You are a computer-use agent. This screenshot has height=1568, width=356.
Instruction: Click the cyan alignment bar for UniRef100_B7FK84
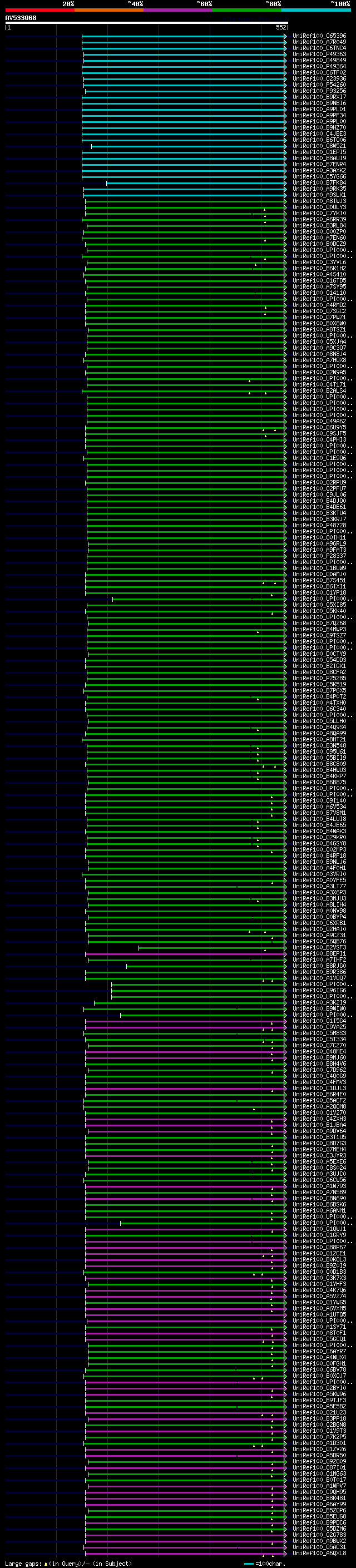pyautogui.click(x=196, y=182)
